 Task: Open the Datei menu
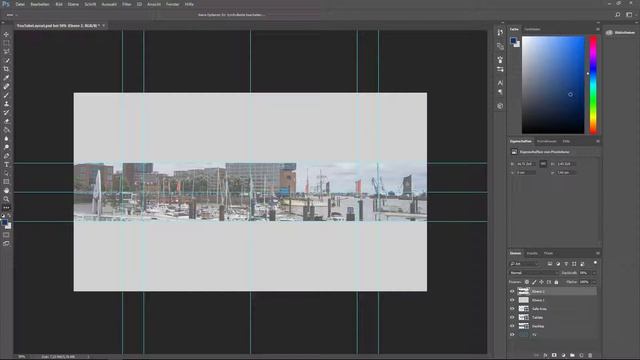(x=20, y=4)
